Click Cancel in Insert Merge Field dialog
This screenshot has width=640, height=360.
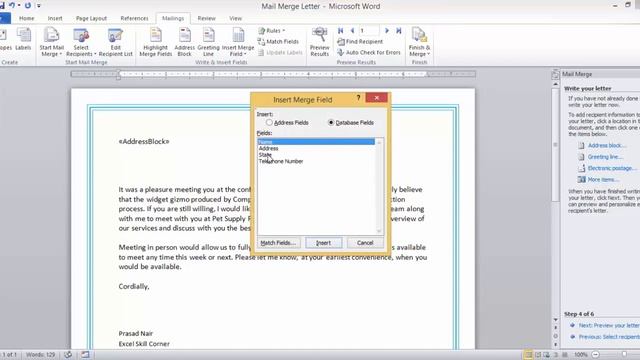pos(365,243)
